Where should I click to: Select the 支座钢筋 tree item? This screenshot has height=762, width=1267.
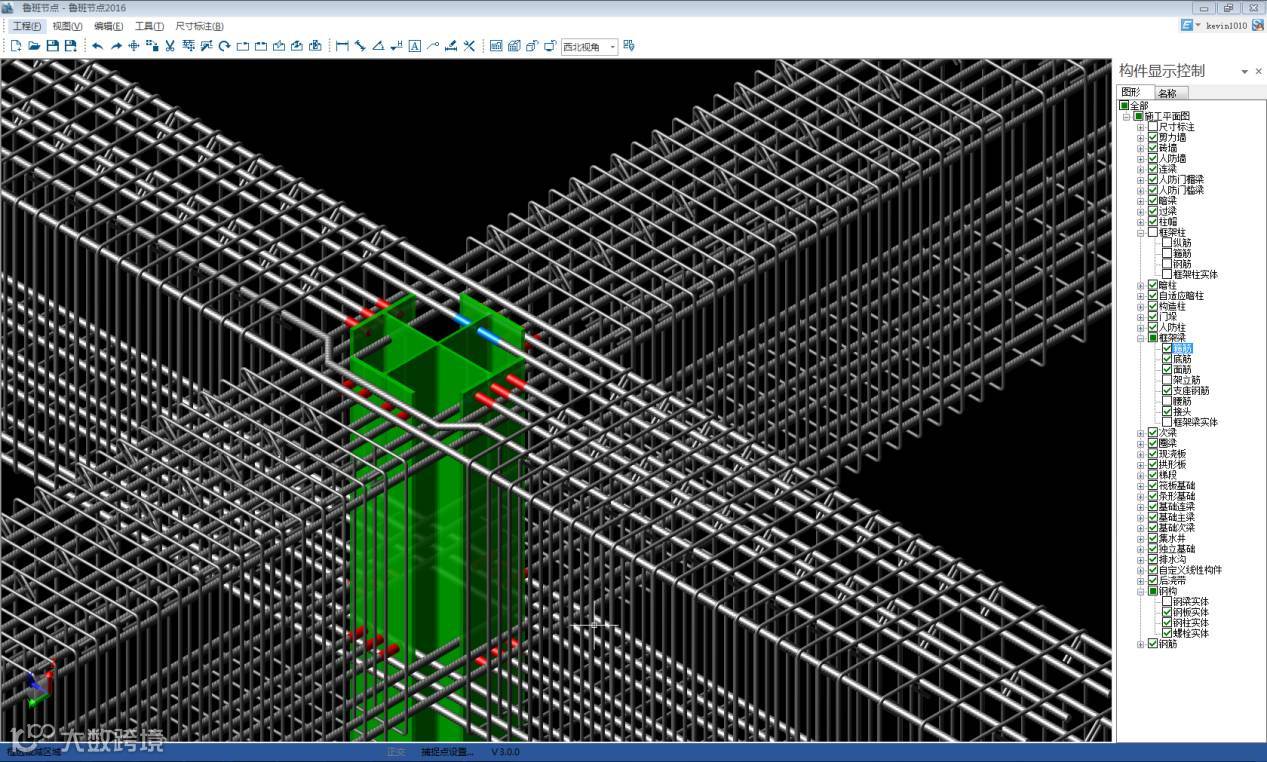[1191, 391]
